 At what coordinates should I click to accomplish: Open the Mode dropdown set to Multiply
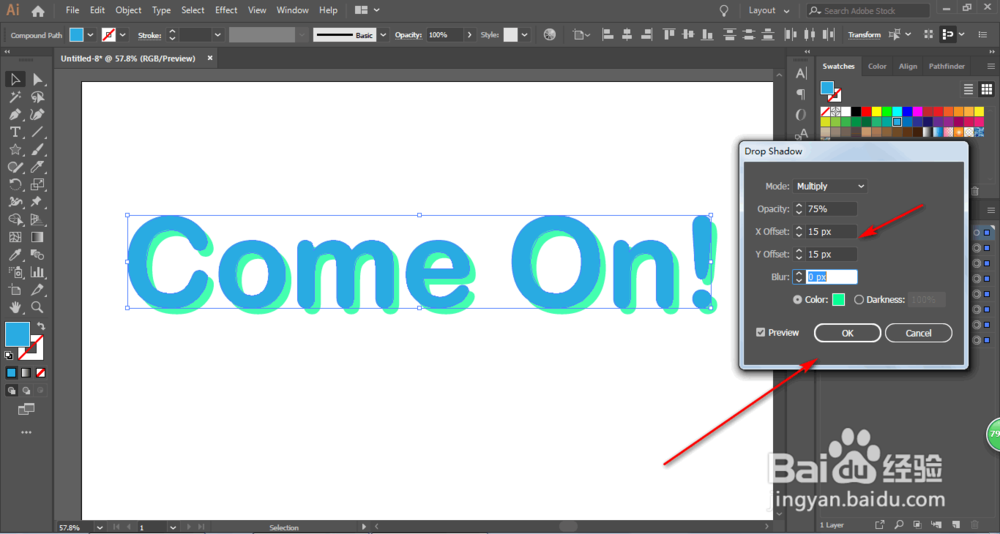pos(830,186)
